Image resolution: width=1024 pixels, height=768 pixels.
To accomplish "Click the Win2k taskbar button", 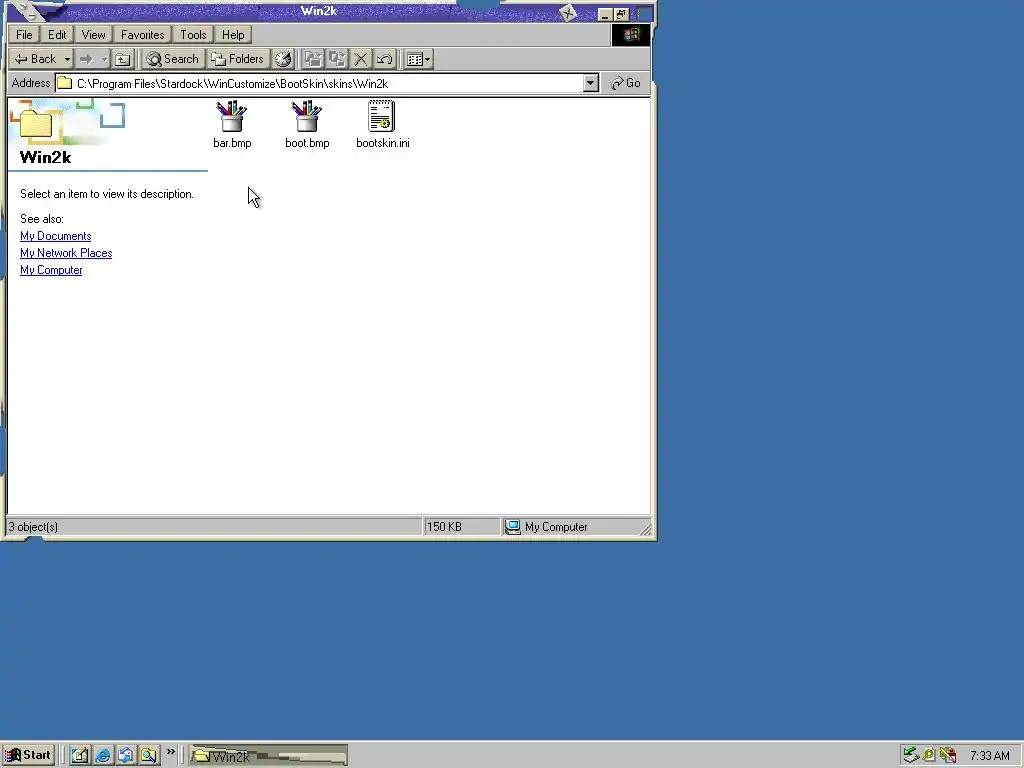I will click(x=268, y=756).
